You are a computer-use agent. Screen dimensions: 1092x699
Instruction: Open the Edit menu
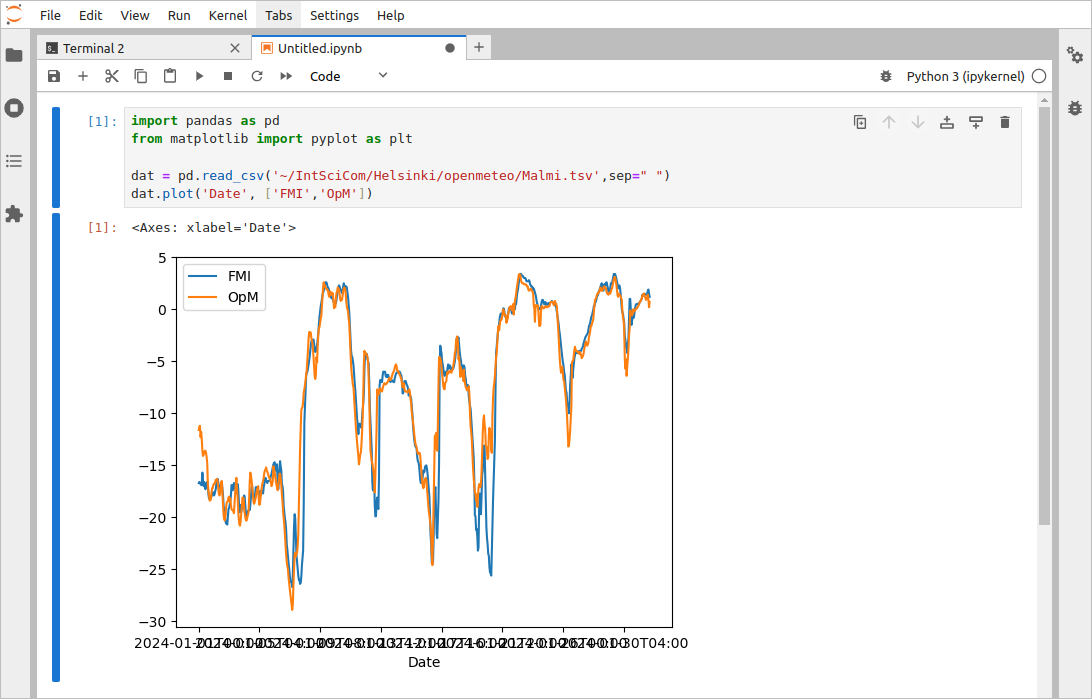coord(91,15)
